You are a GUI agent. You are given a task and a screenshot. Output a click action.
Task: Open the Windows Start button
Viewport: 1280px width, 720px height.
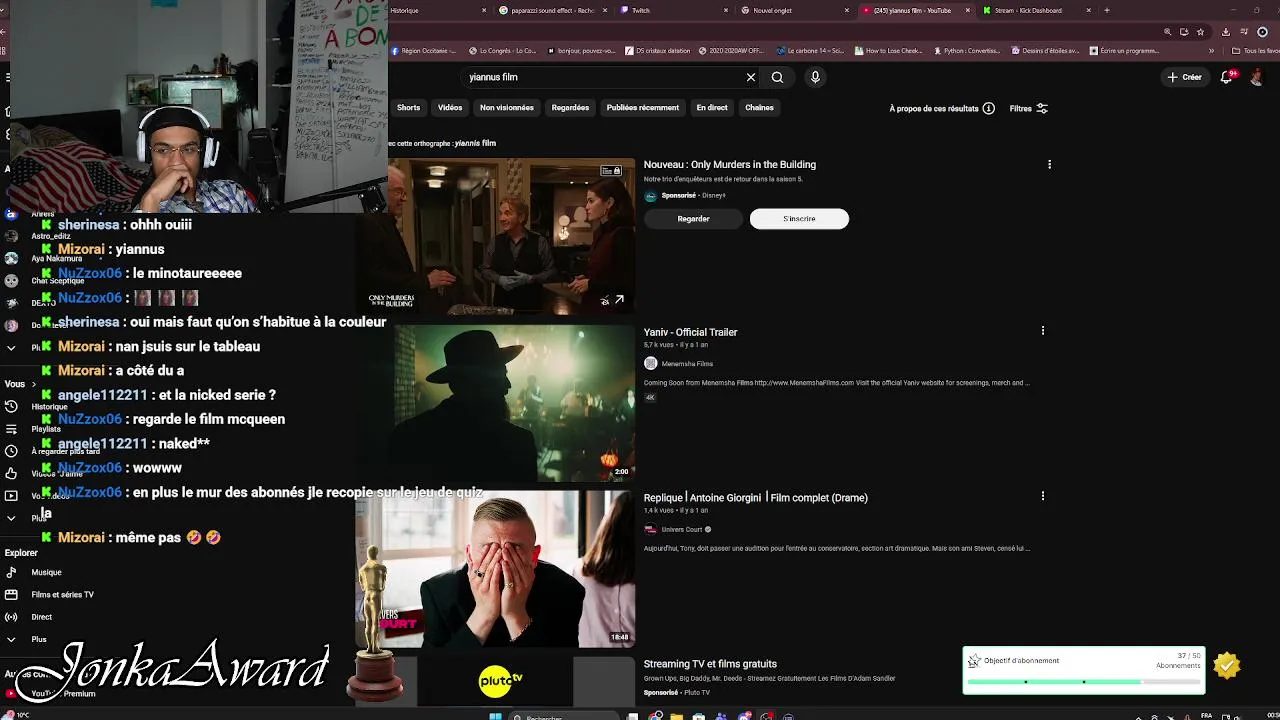tap(495, 716)
